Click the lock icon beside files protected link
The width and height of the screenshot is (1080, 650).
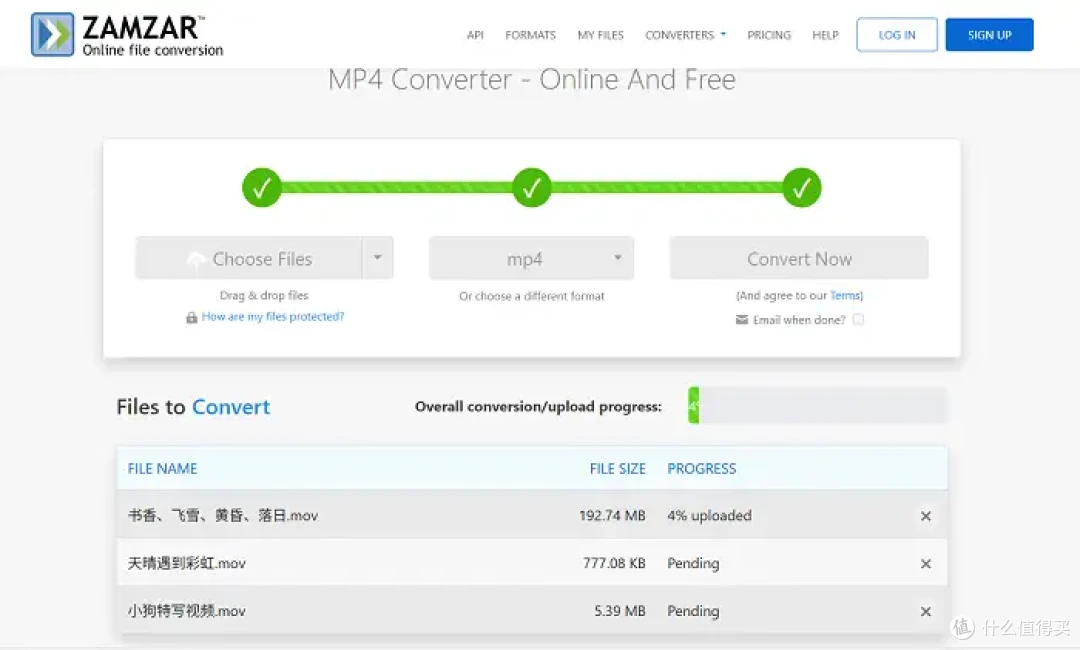tap(191, 317)
